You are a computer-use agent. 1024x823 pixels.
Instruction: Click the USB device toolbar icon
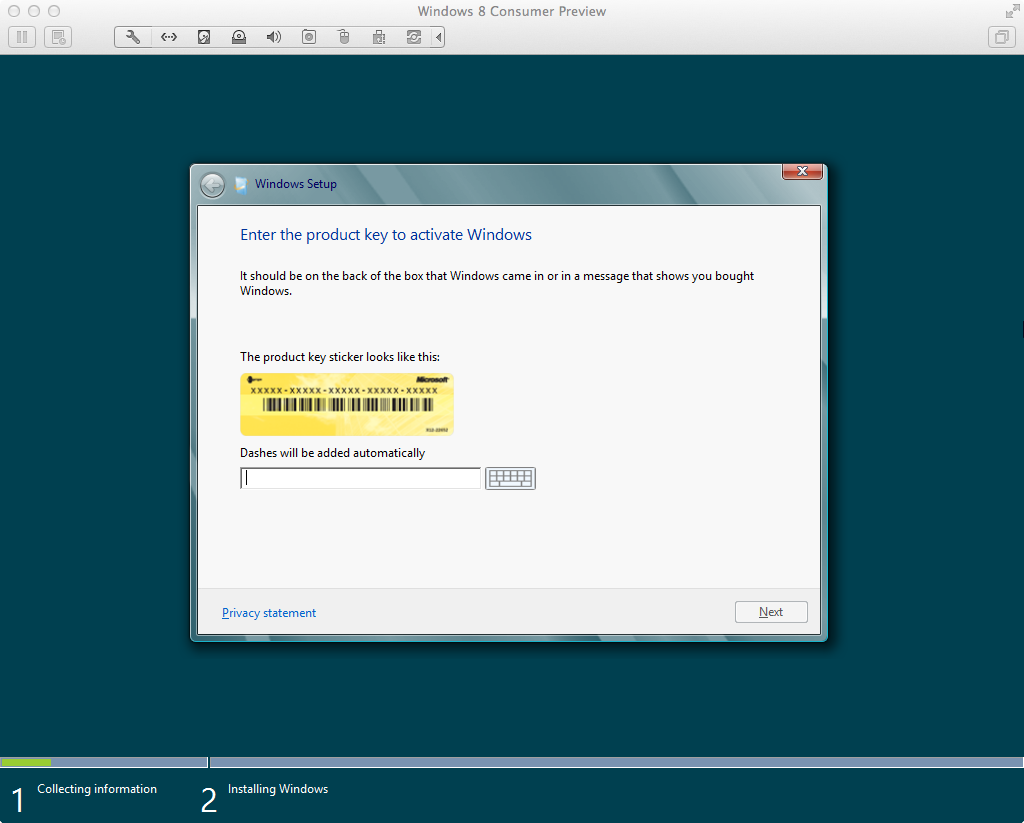[343, 36]
